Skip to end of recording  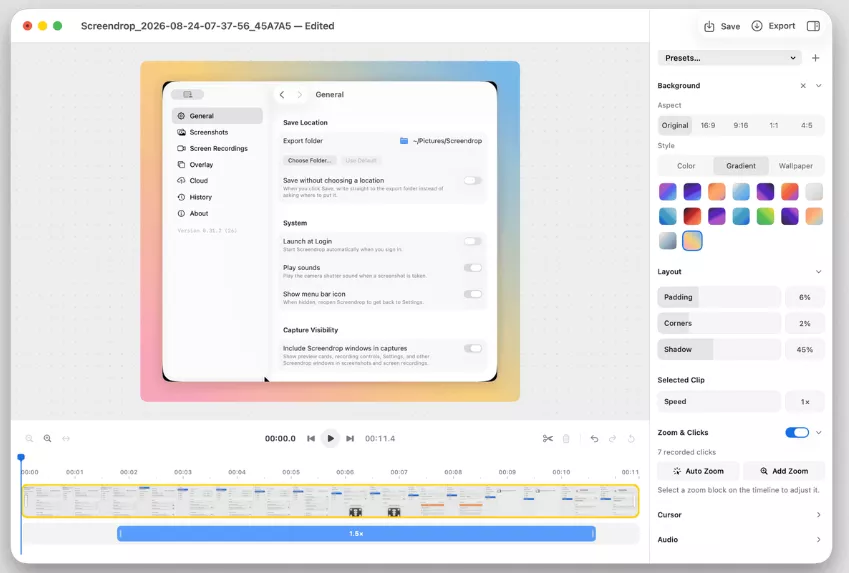(350, 439)
